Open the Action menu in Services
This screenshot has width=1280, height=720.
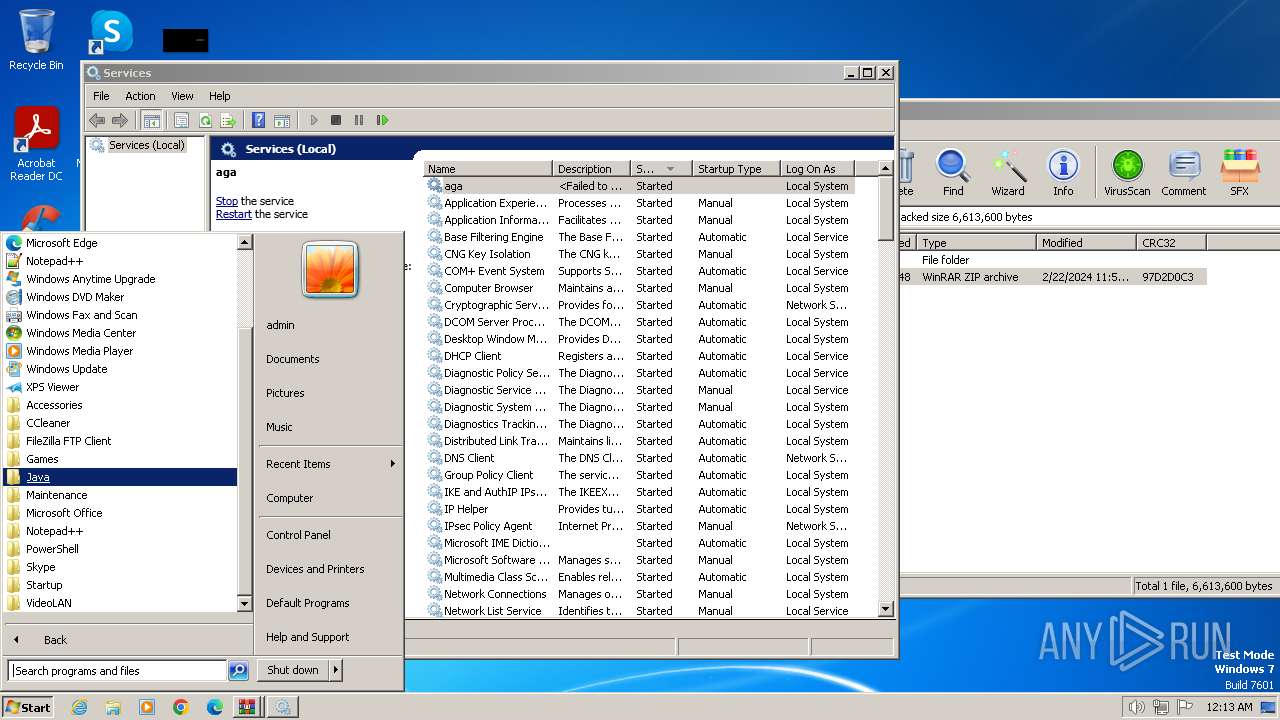point(140,96)
